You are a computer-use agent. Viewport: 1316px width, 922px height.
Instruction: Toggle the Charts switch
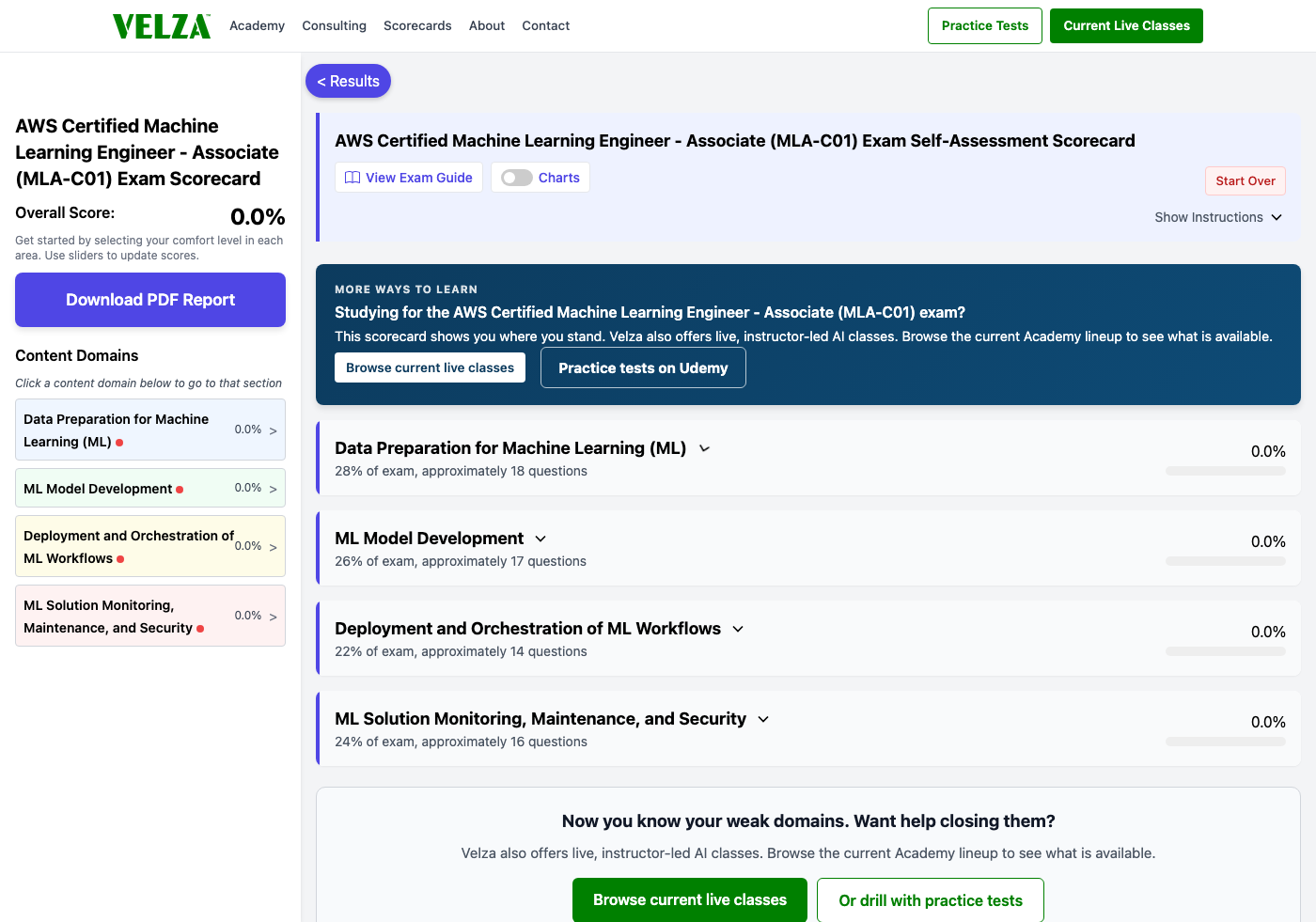tap(517, 178)
